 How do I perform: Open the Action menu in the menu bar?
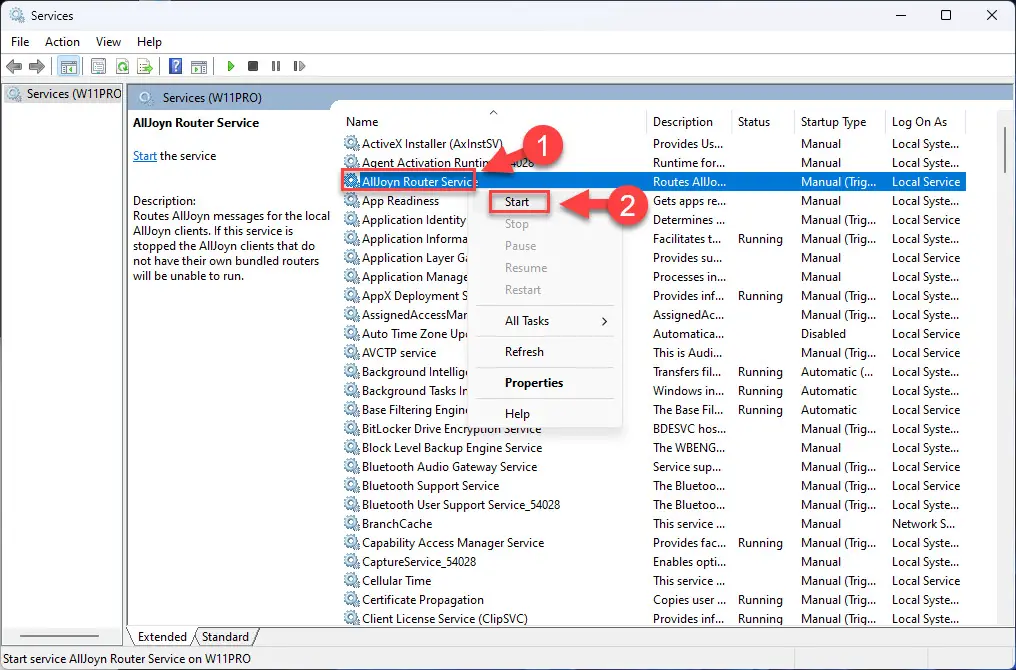click(x=62, y=42)
